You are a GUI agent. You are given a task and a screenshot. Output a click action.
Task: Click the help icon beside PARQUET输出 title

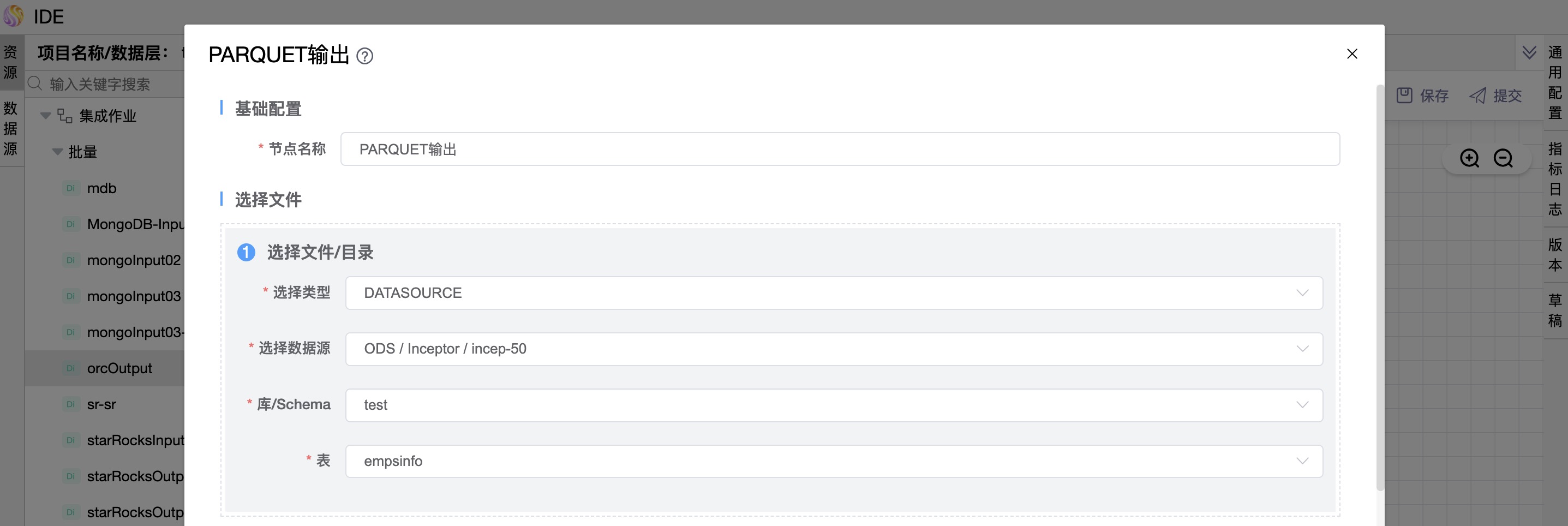(x=364, y=56)
